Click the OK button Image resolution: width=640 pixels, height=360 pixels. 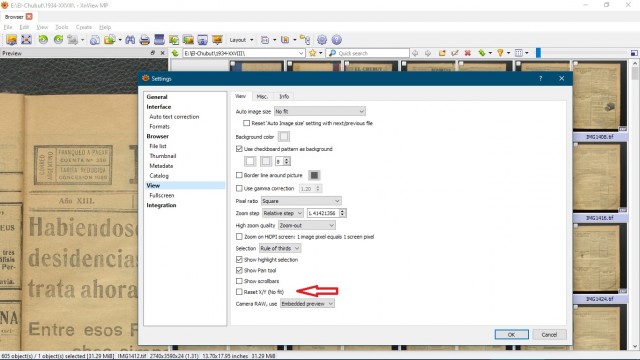point(511,335)
